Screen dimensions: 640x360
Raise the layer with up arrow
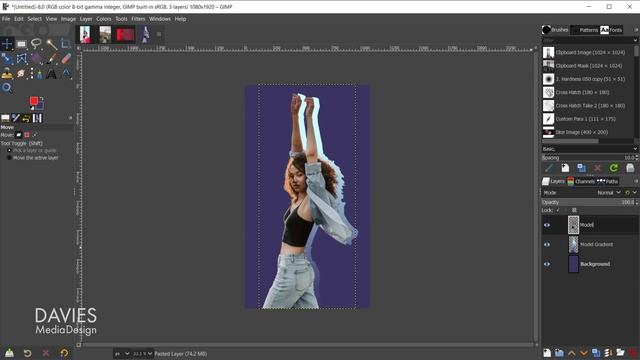click(571, 353)
